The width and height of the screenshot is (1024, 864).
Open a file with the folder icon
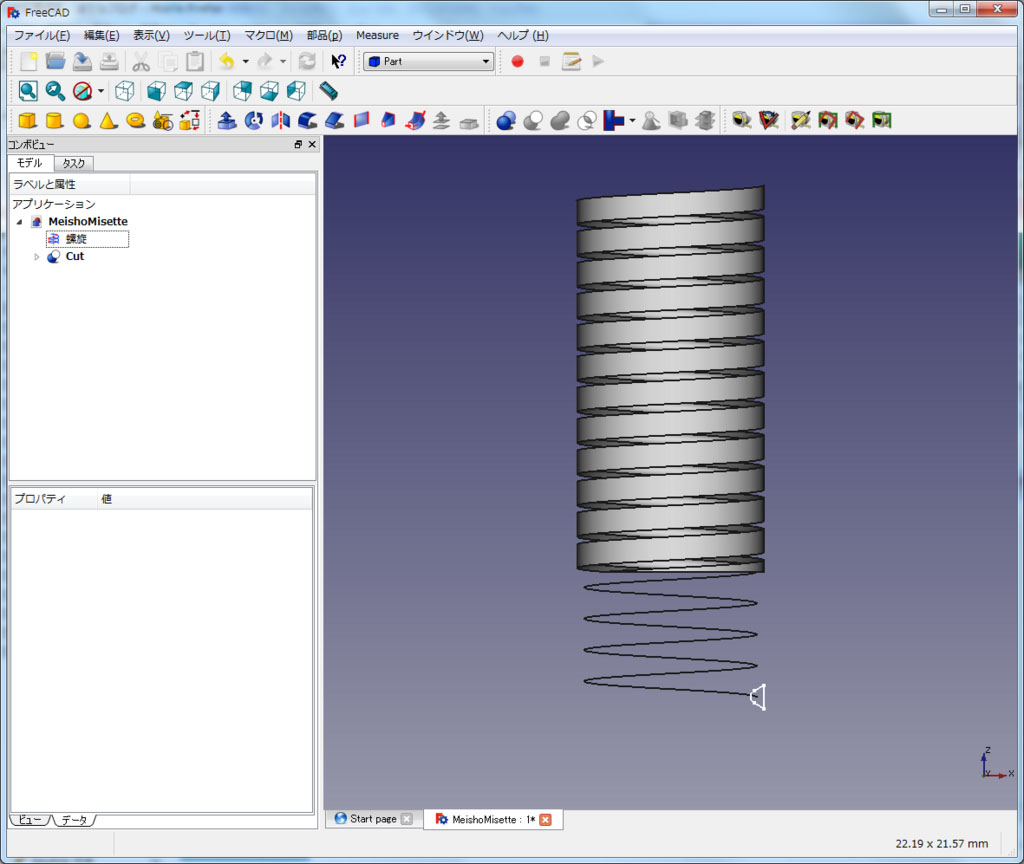tap(56, 61)
